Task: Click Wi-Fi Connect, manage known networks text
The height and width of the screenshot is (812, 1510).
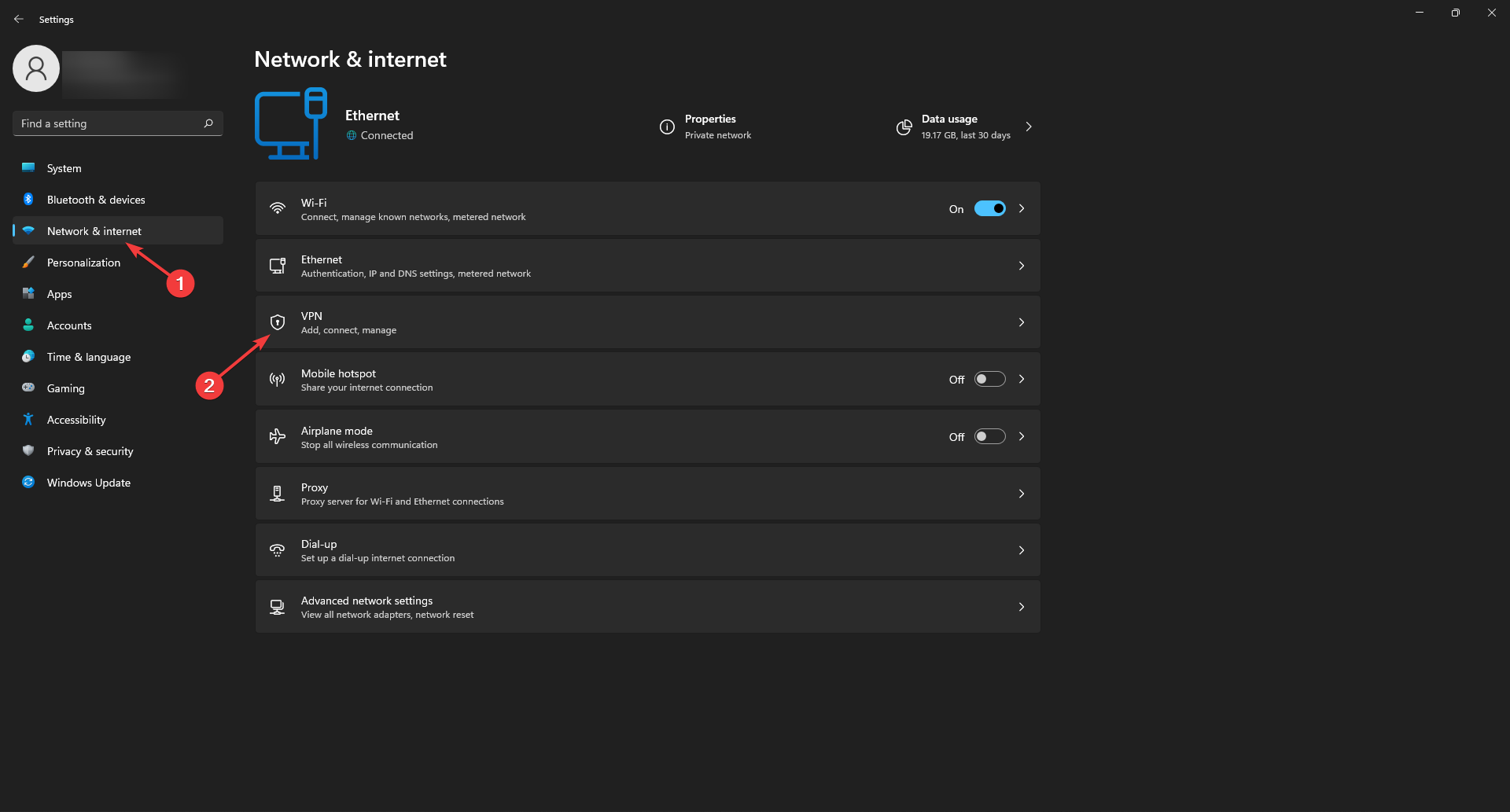Action: (x=414, y=217)
